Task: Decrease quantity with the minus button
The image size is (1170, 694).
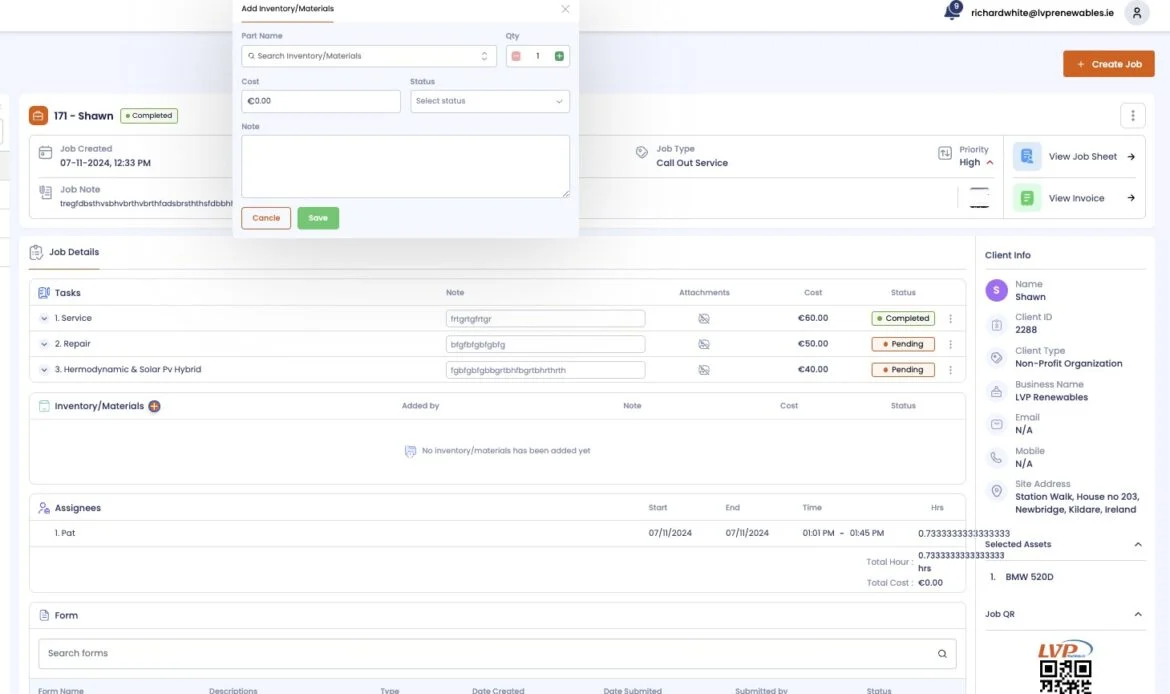Action: pos(516,56)
